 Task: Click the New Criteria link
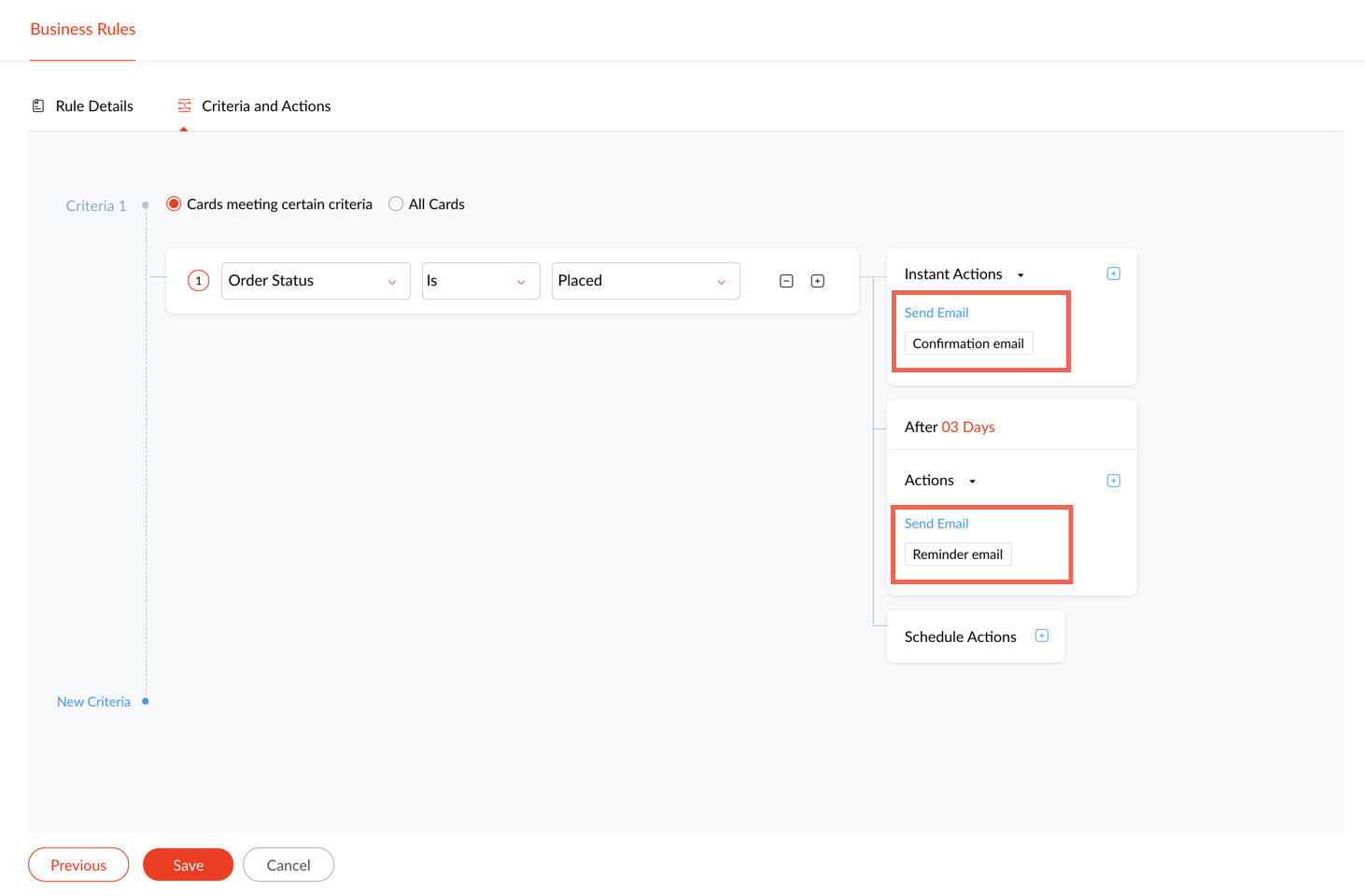[x=93, y=702]
